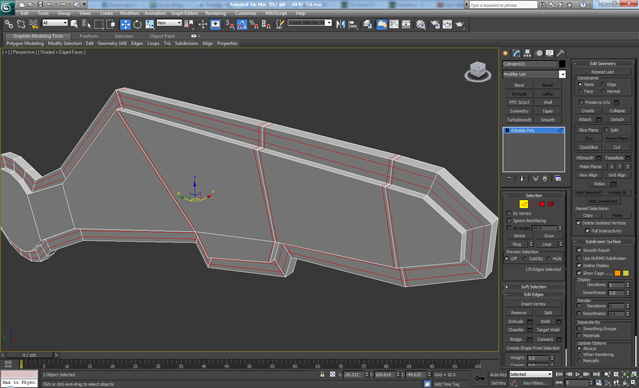The width and height of the screenshot is (639, 388).
Task: Open the Display command panel tab
Action: [x=550, y=53]
